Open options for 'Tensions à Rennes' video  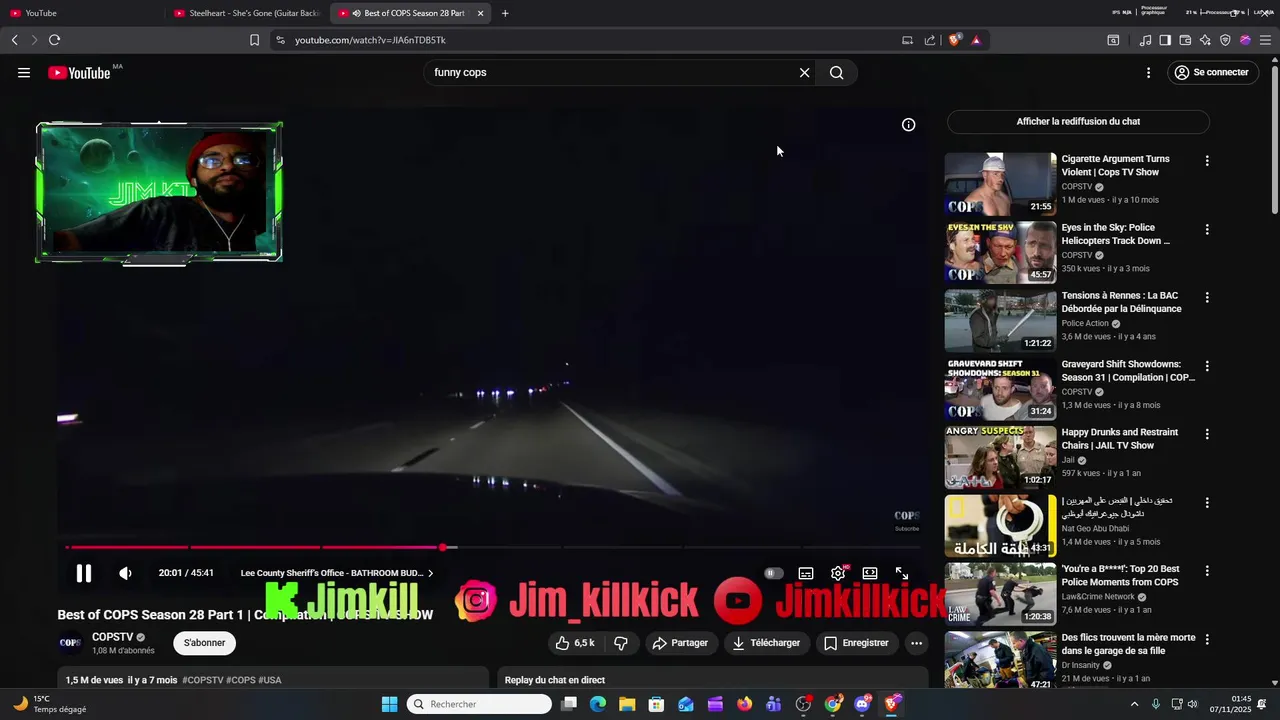click(1207, 298)
